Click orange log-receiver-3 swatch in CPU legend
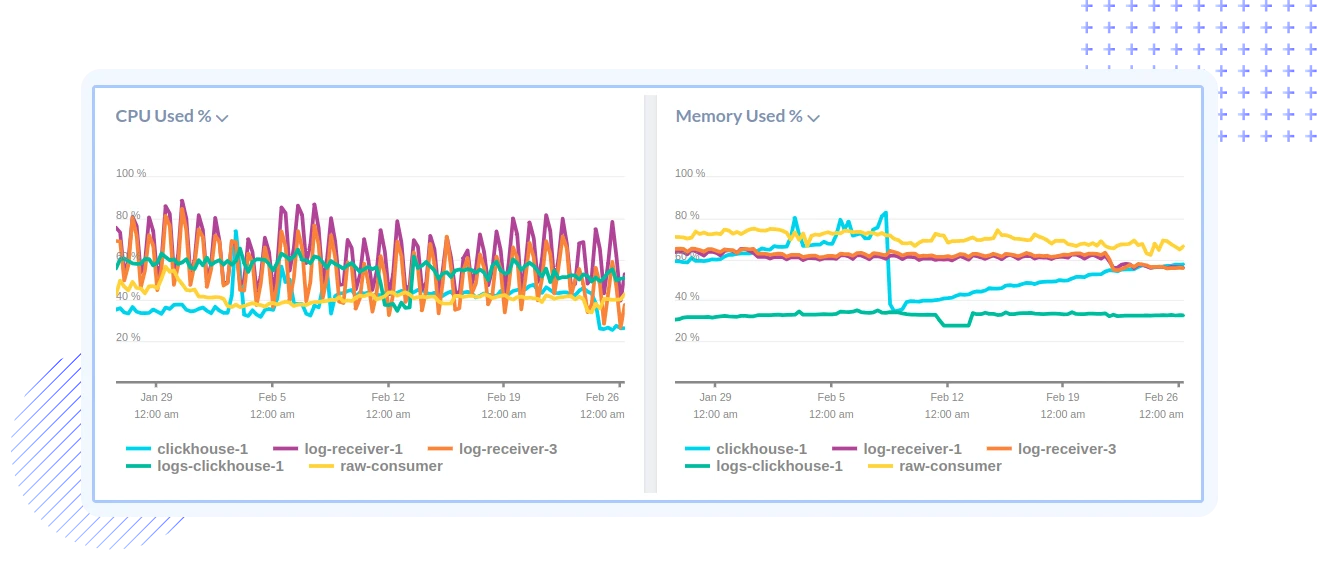Viewport: 1317px width, 587px height. 440,449
